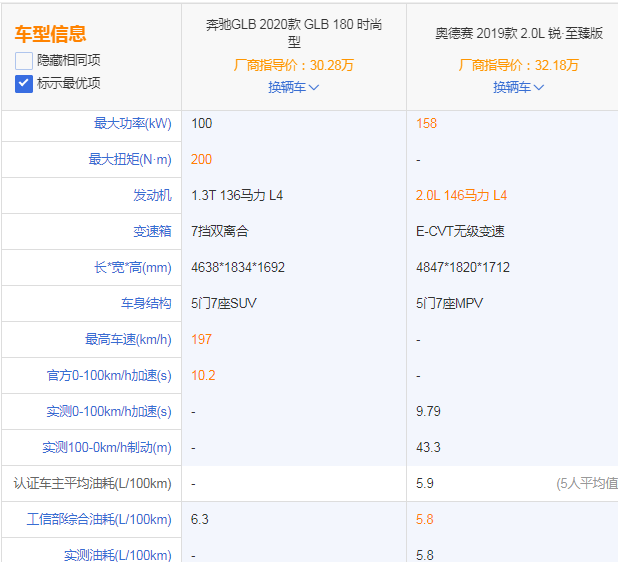Click the 最大扭矩(N·m) row label
This screenshot has width=618, height=562.
(130, 159)
